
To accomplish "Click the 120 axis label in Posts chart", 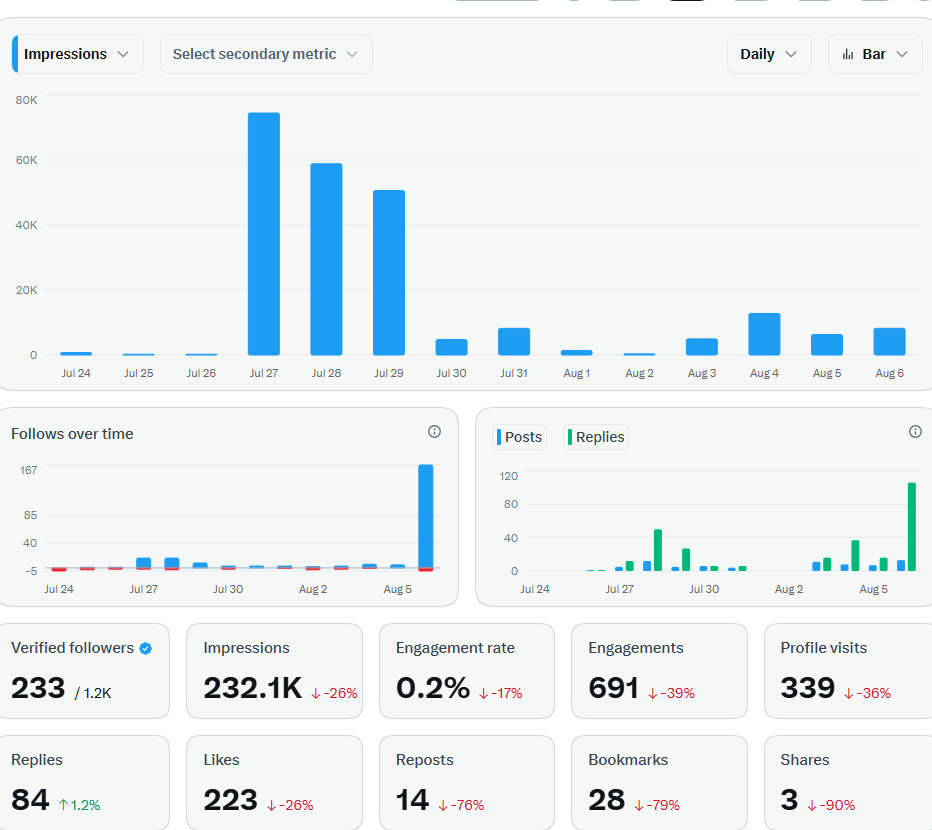I will (x=509, y=476).
